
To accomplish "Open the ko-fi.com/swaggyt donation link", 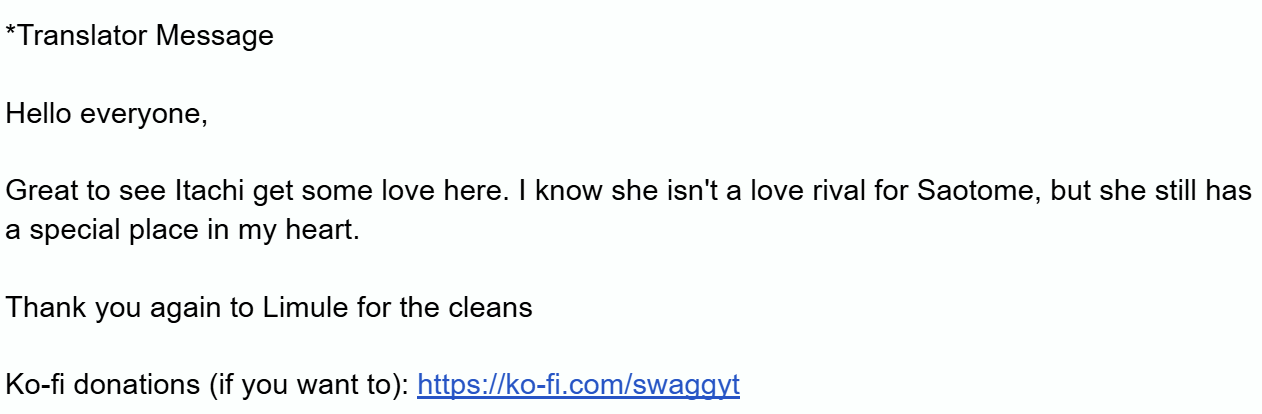I will (577, 384).
